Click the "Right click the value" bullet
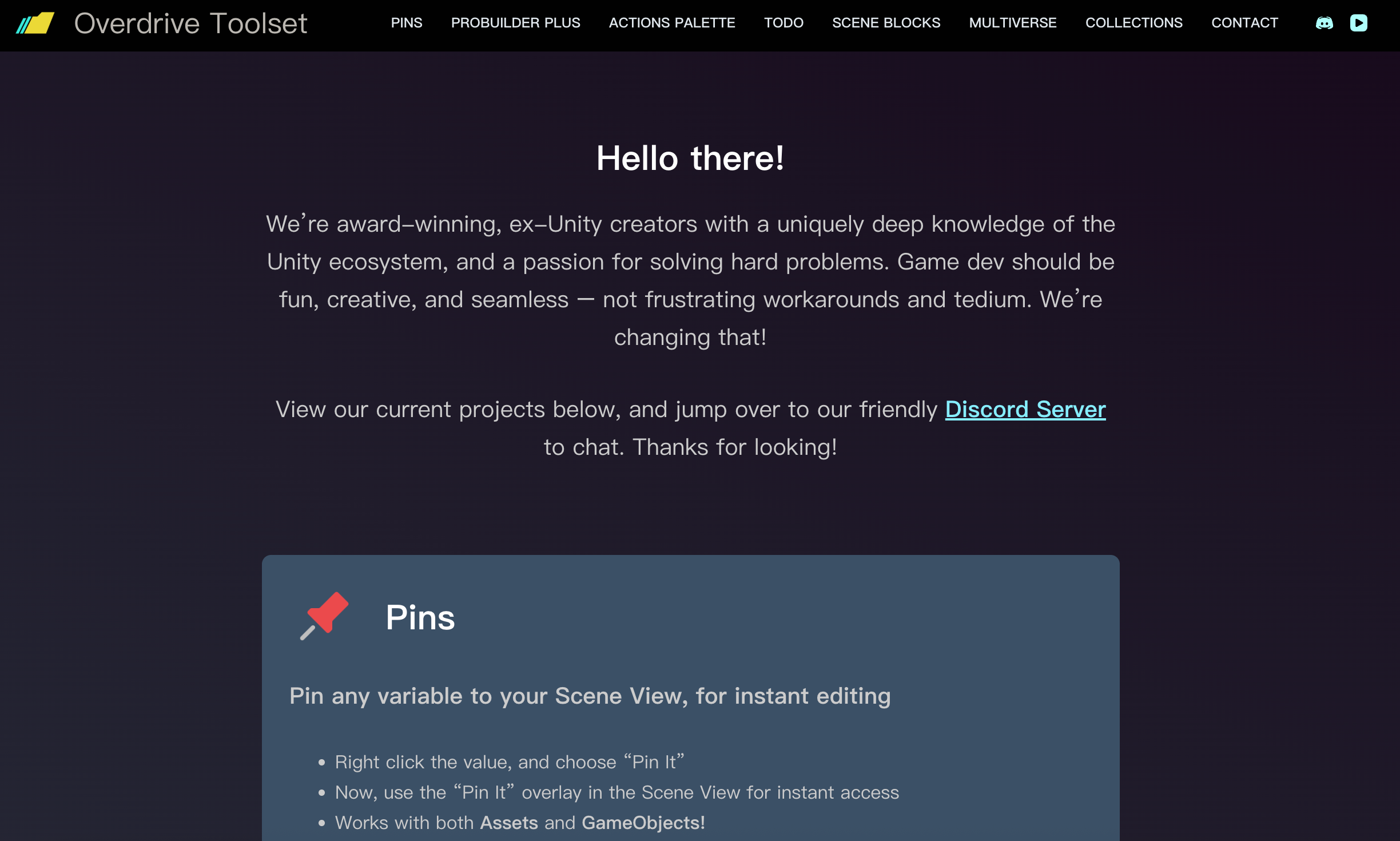This screenshot has height=841, width=1400. [x=509, y=762]
